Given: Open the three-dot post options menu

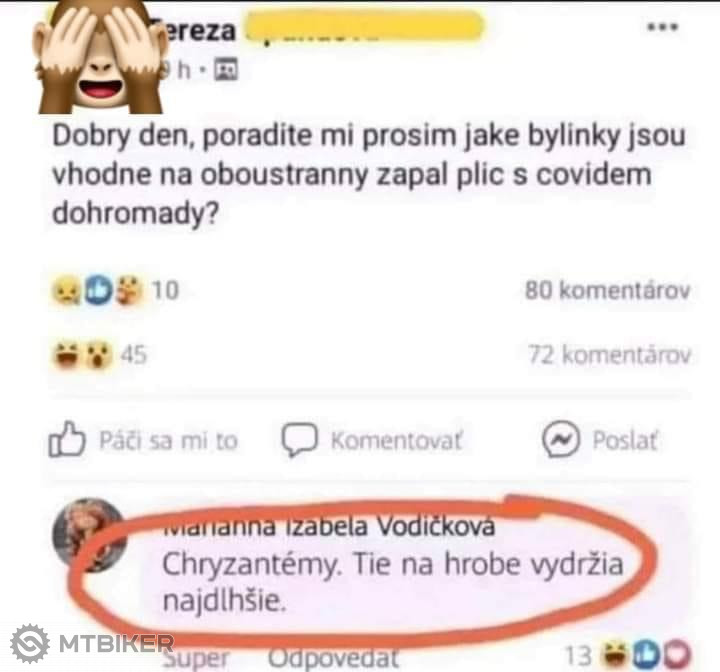Looking at the screenshot, I should pyautogui.click(x=662, y=27).
